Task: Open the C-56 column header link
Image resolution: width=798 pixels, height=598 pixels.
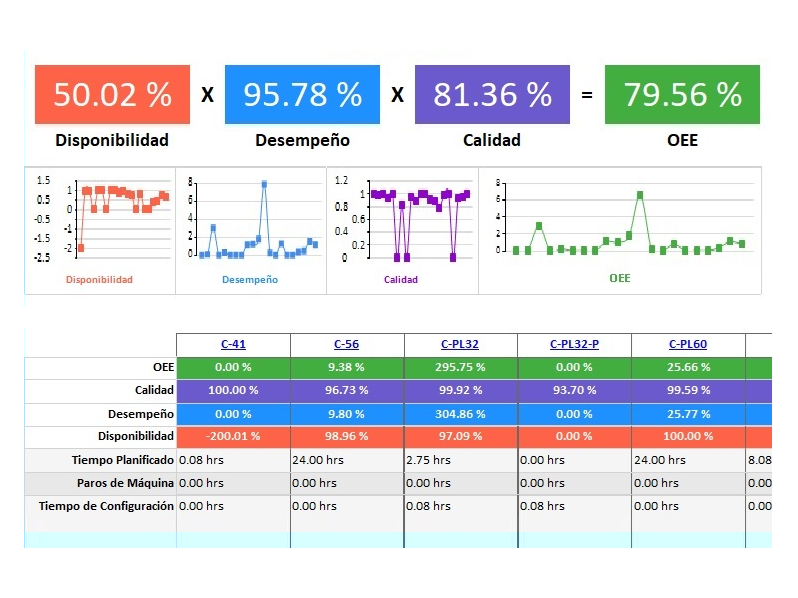Action: [x=347, y=345]
